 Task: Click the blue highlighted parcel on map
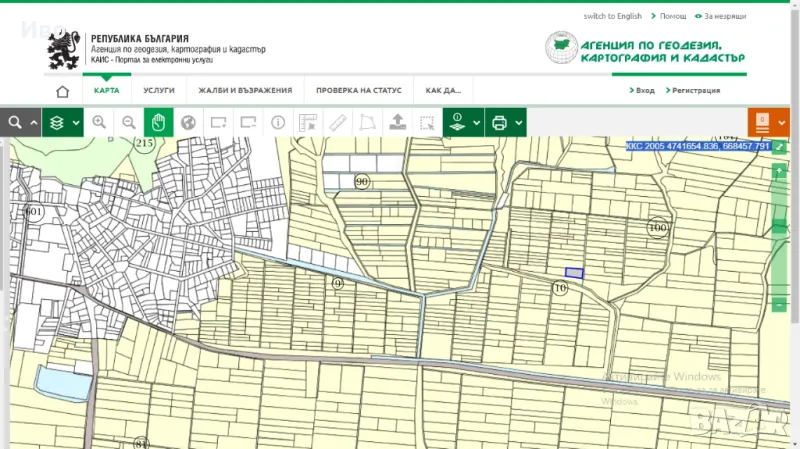pyautogui.click(x=574, y=272)
